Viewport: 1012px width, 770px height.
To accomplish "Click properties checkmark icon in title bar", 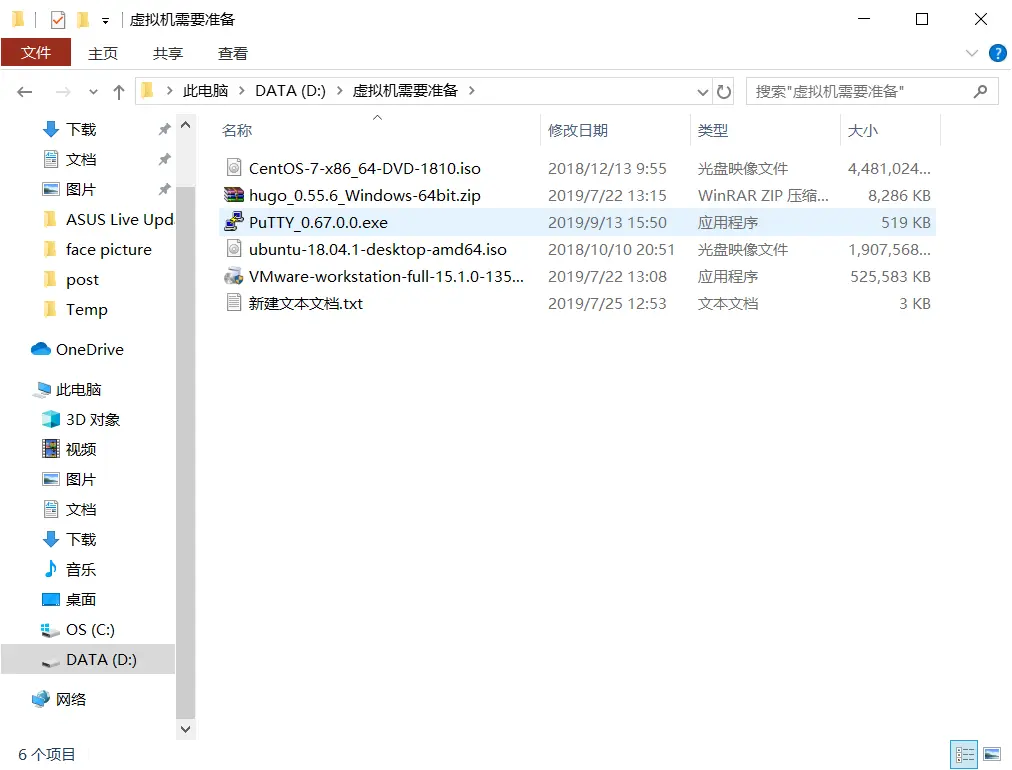I will point(57,20).
